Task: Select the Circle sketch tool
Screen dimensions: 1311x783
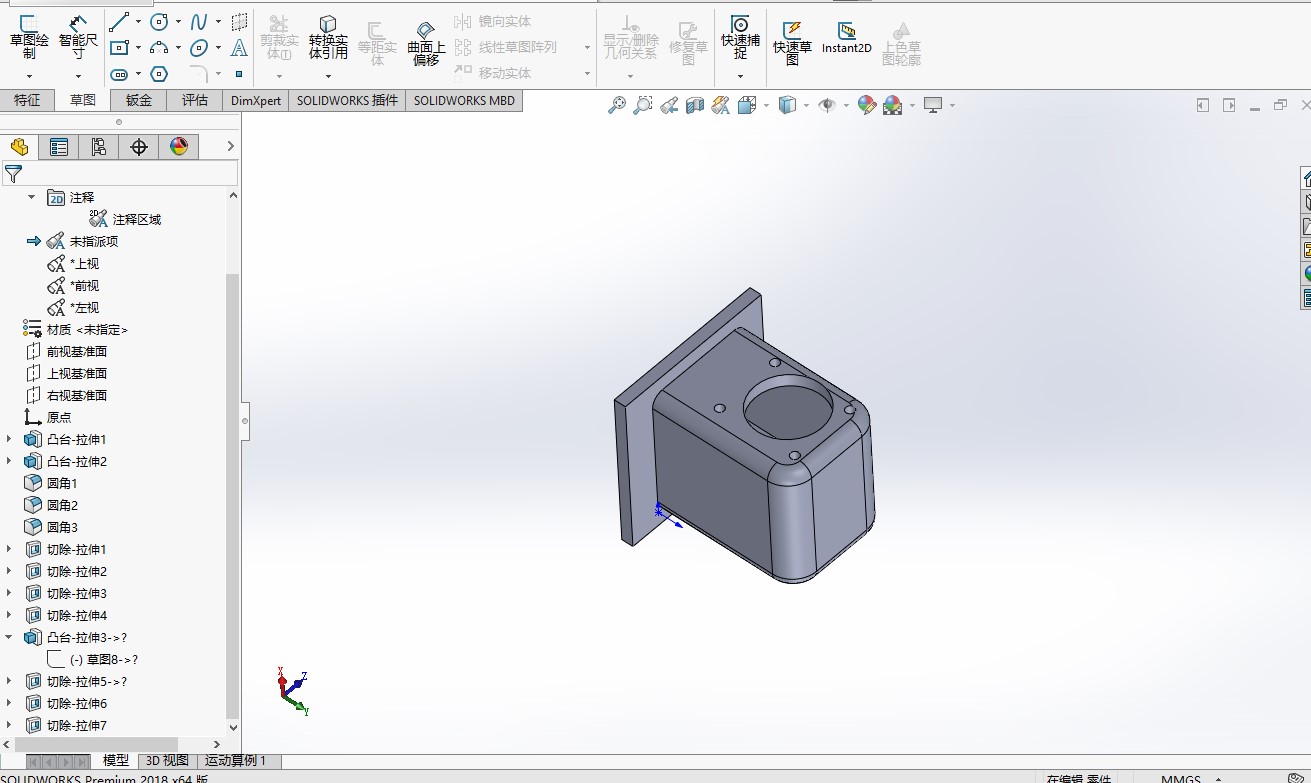Action: (159, 21)
